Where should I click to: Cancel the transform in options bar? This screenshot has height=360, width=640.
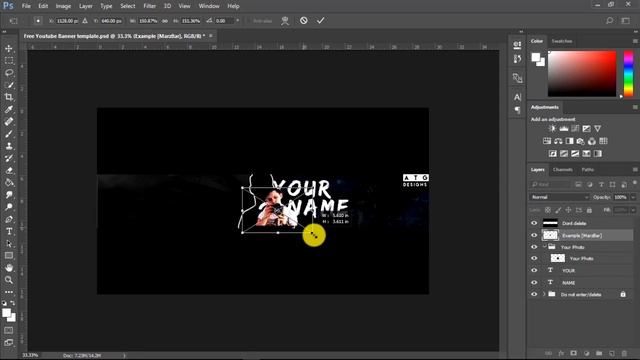click(x=304, y=20)
